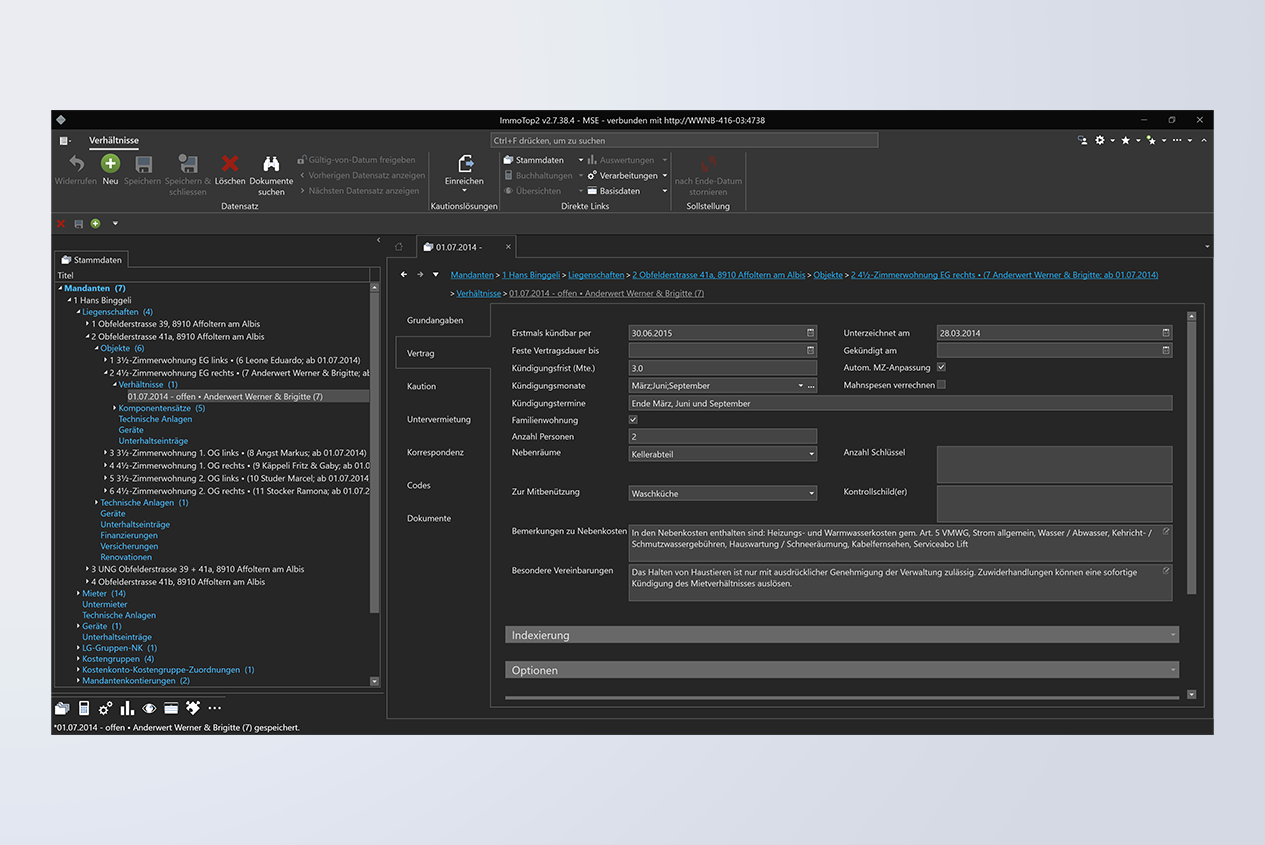
Task: Collapse the Verhältnisse (1) tree branch
Action: tap(116, 384)
